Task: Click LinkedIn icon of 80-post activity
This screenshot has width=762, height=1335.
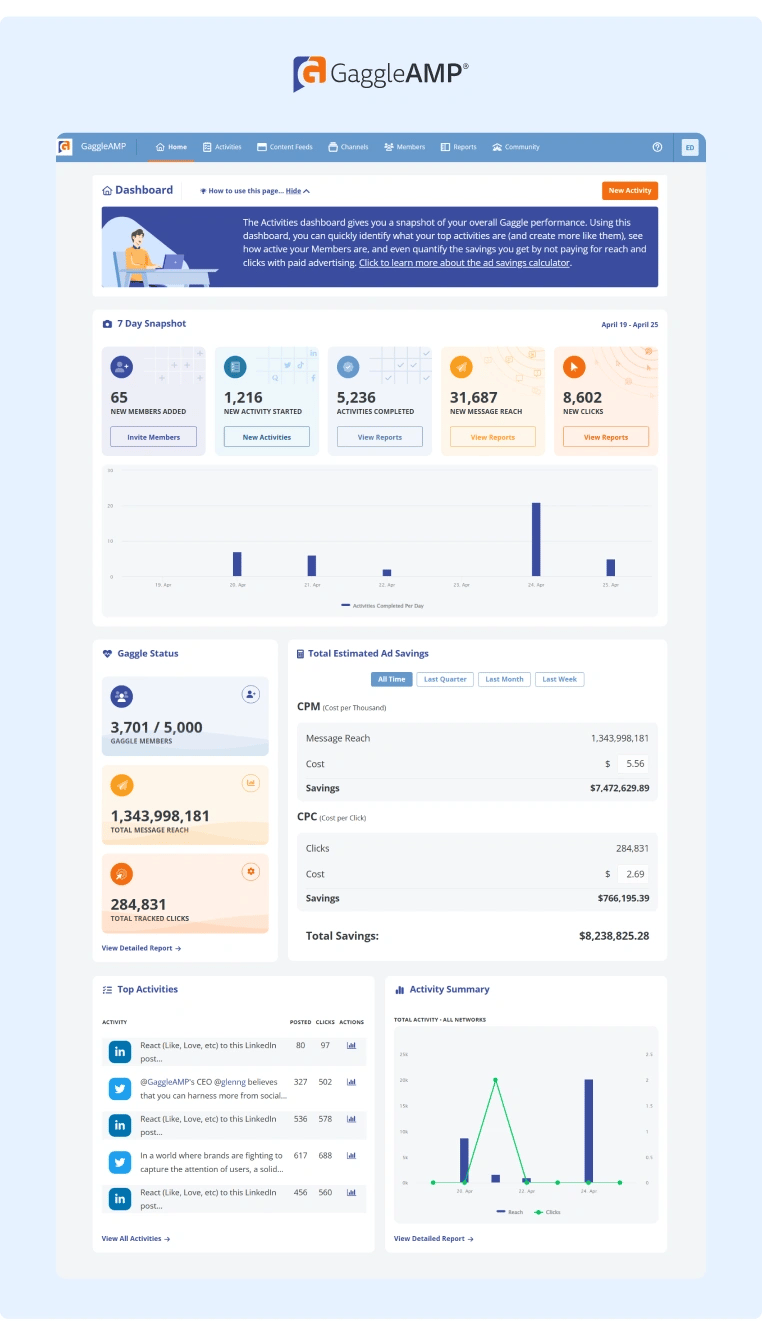Action: [x=120, y=1051]
